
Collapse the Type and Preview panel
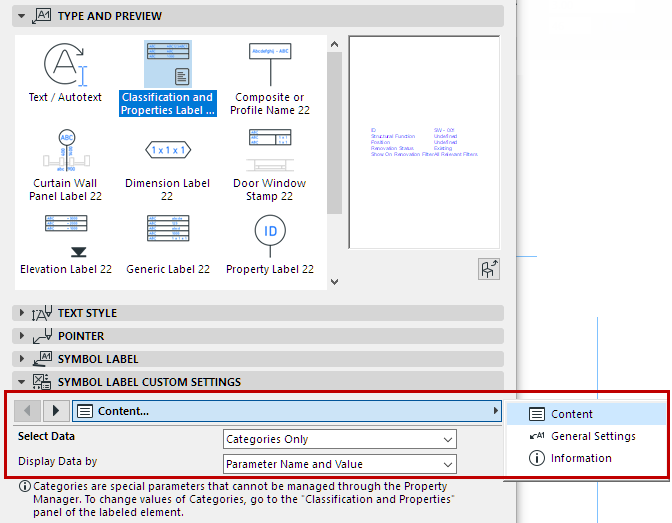coord(21,16)
